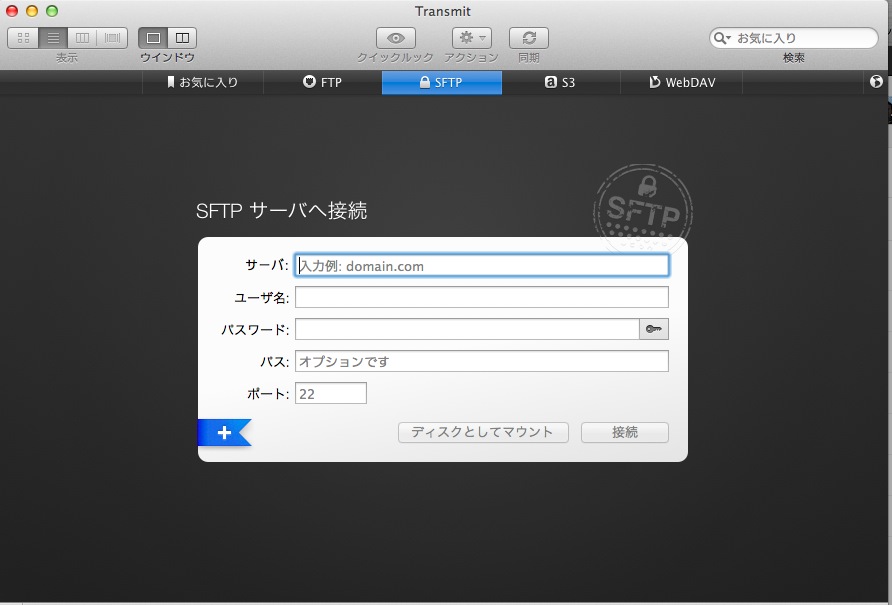Focus the パス path field
The image size is (892, 605).
tap(482, 361)
